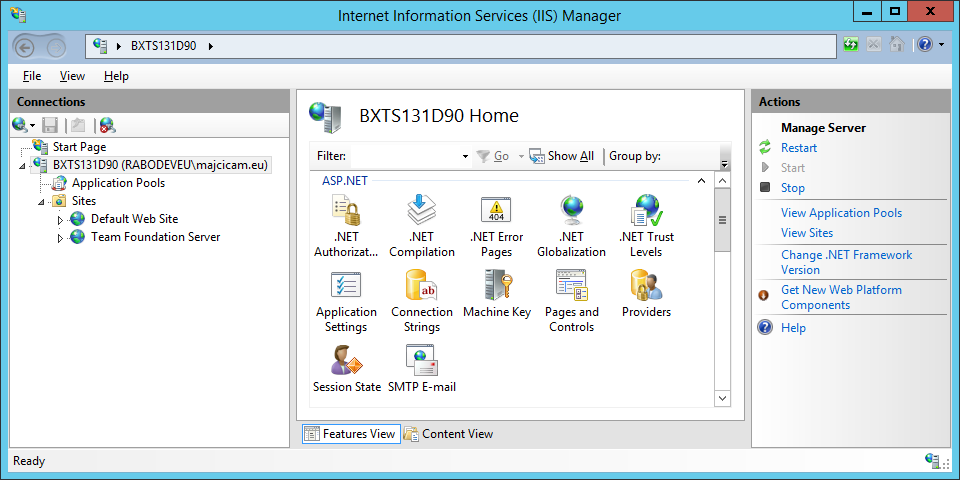Click BXTS131D90 in the address bar
Viewport: 960px width, 480px height.
tap(163, 46)
